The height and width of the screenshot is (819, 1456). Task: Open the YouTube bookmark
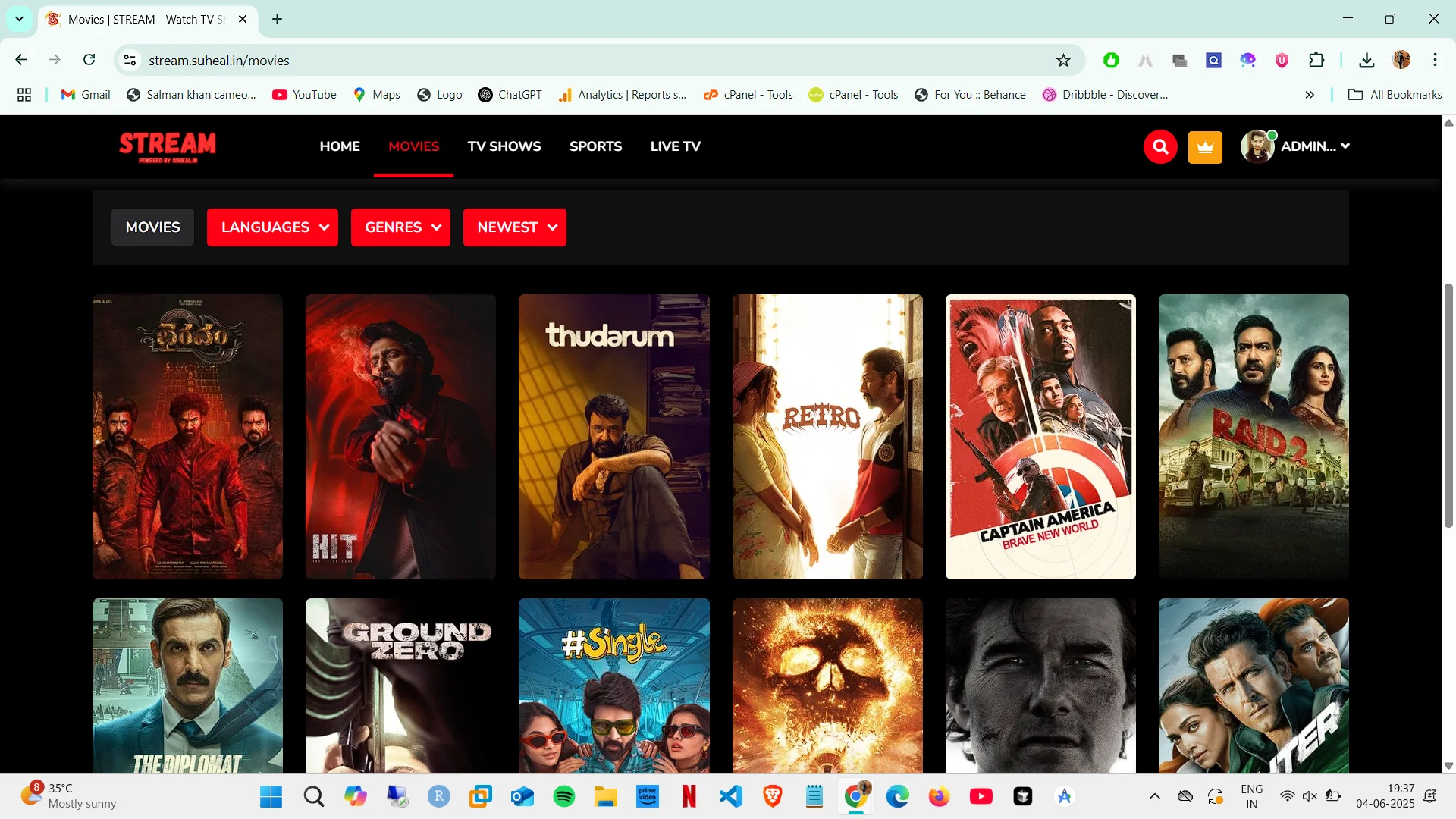[x=304, y=95]
